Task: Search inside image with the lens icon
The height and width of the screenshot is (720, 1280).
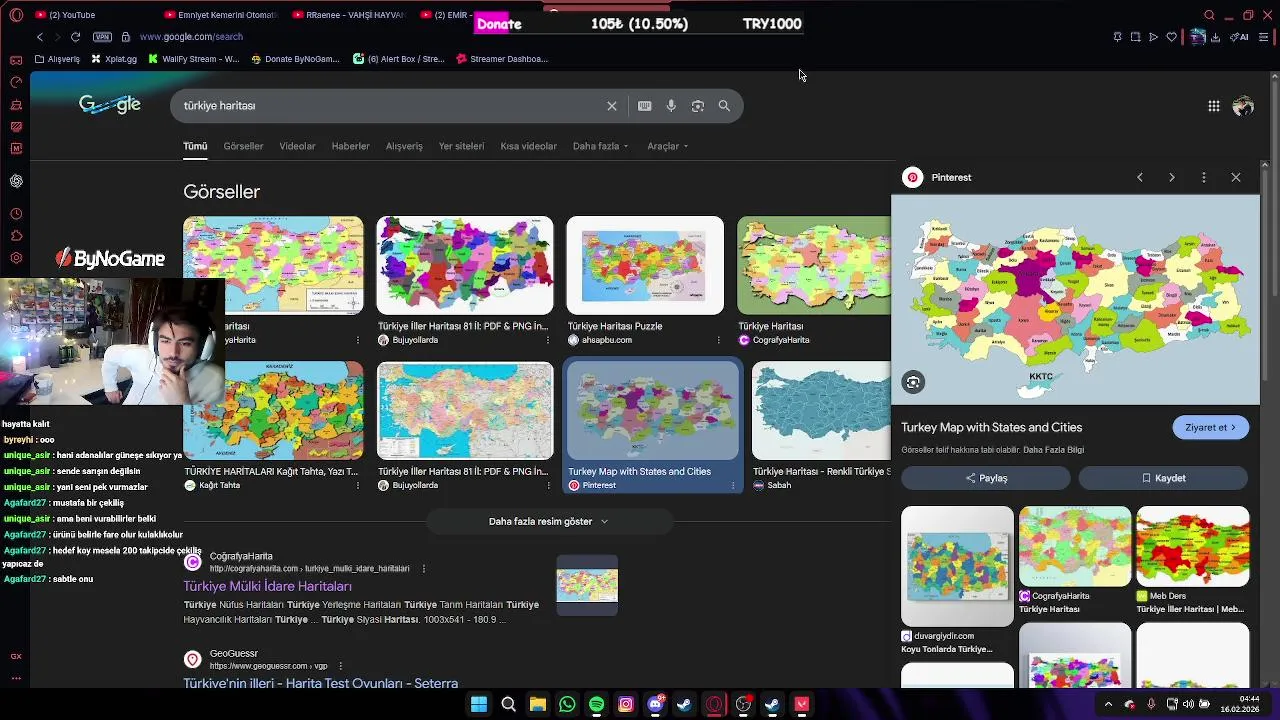Action: 913,382
